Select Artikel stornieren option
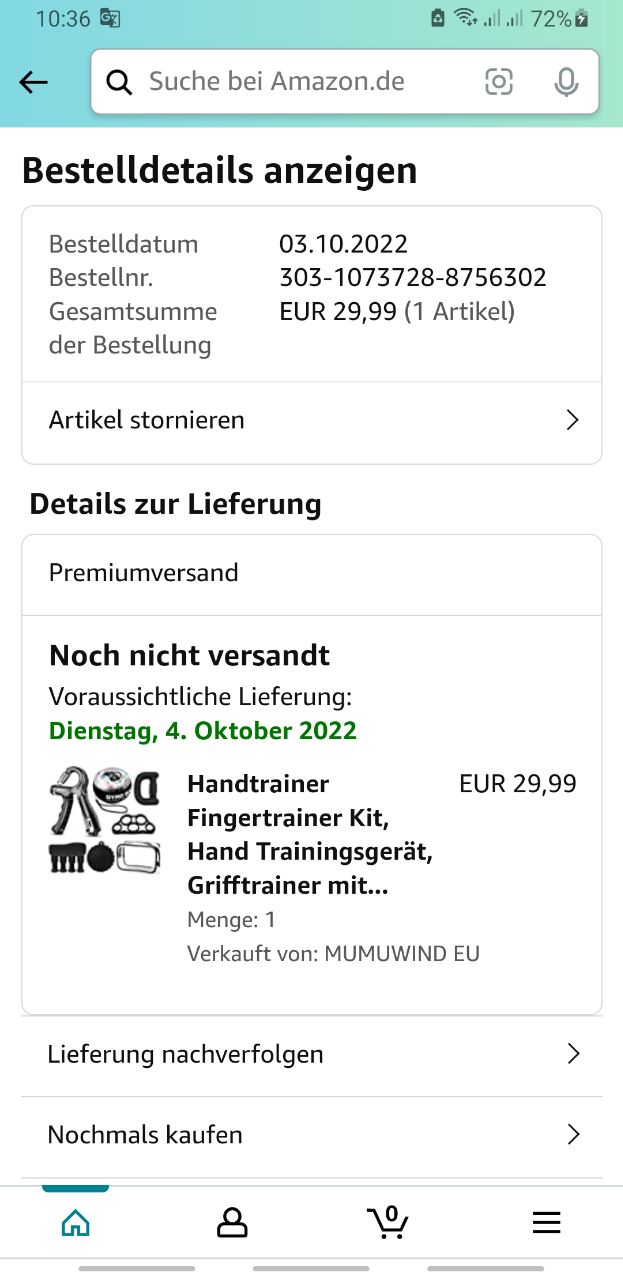The width and height of the screenshot is (623, 1280). [312, 422]
